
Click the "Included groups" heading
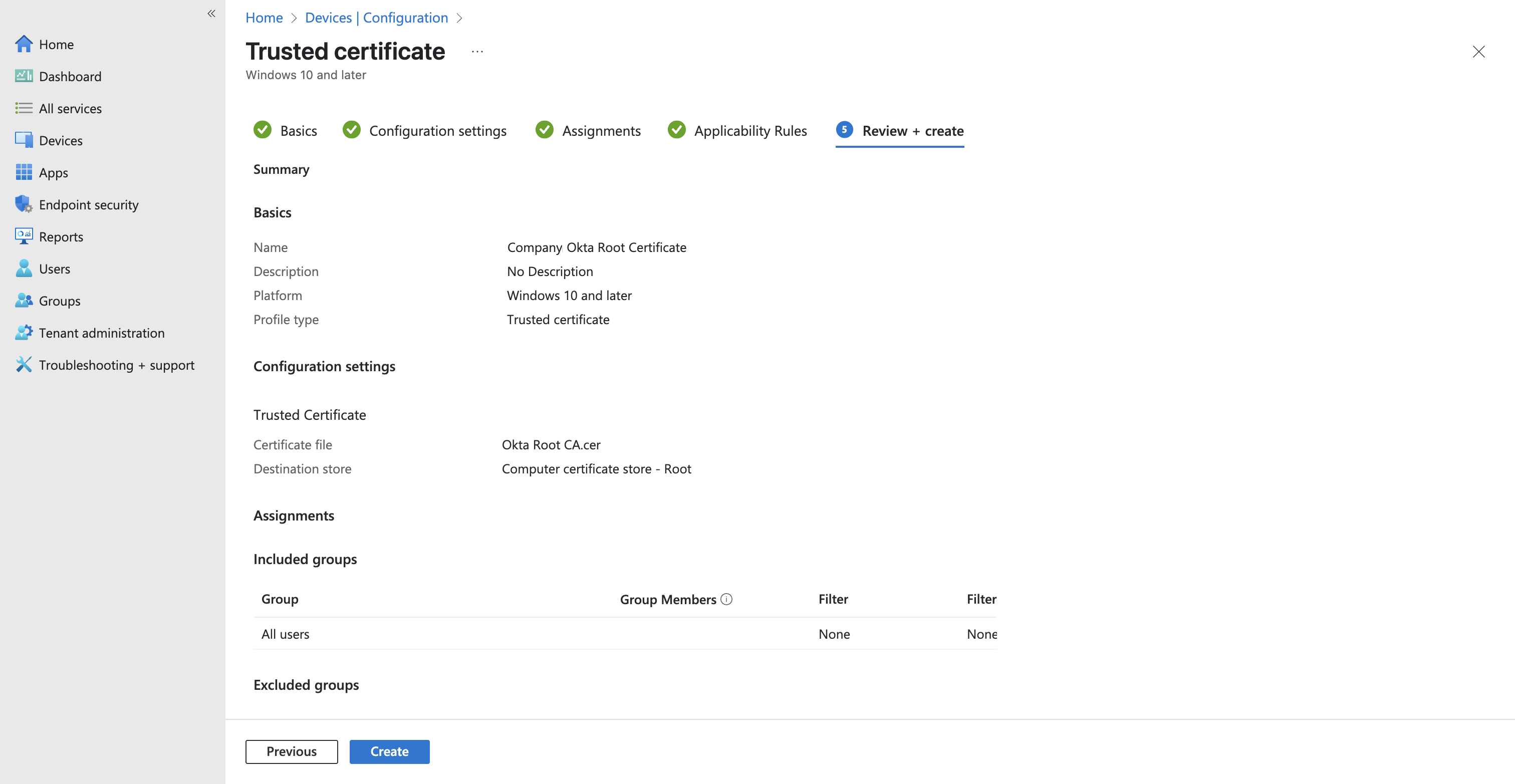point(305,560)
